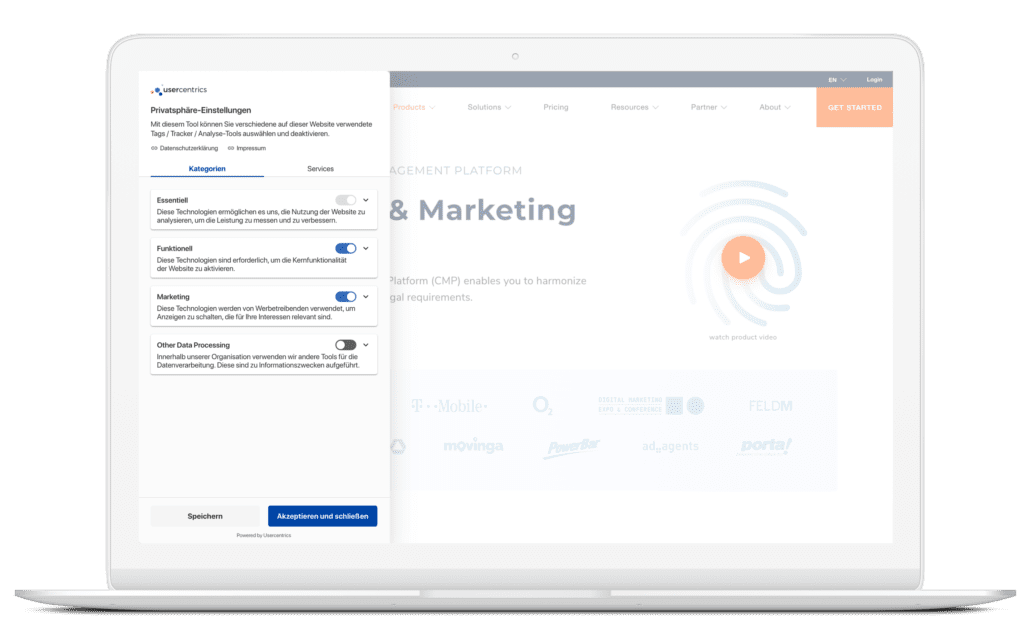Click the Privatsphäre-Einstellungen heading
Viewport: 1030px width, 644px height.
coord(201,110)
